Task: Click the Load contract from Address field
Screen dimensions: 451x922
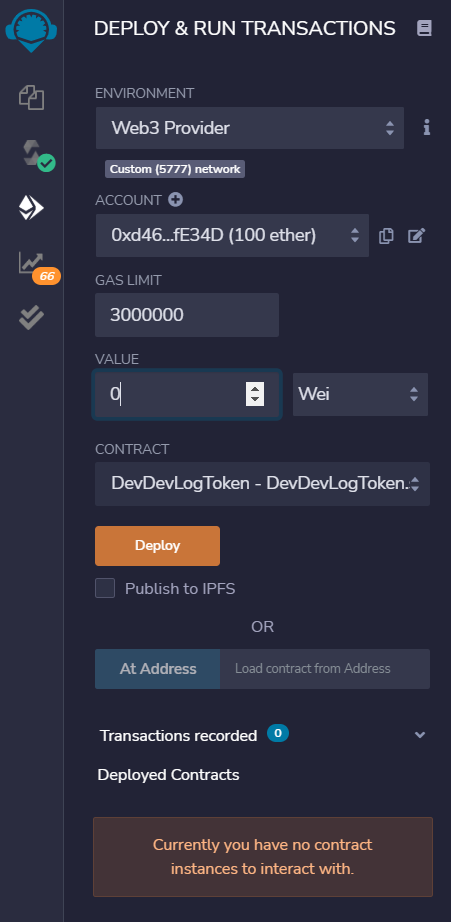Action: click(x=325, y=669)
